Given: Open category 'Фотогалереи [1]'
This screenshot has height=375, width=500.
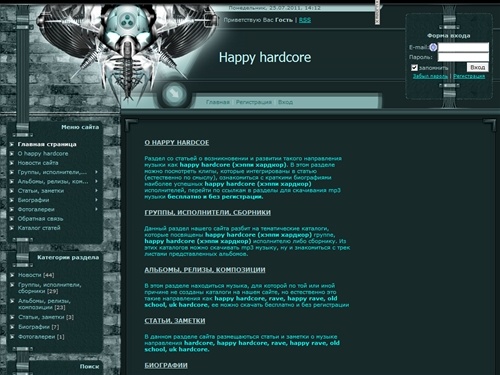Looking at the screenshot, I should (x=41, y=337).
